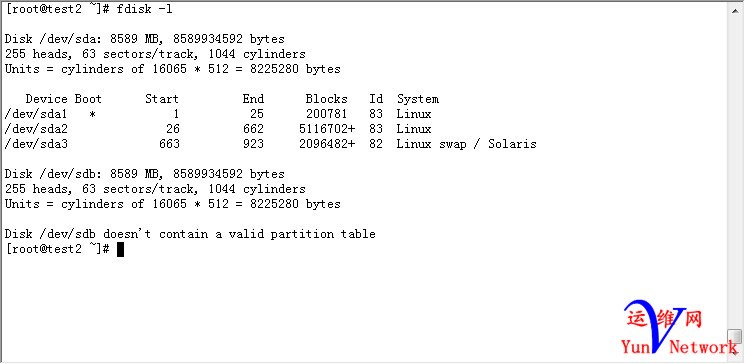Click the 5116702+ blocks value

[x=327, y=129]
